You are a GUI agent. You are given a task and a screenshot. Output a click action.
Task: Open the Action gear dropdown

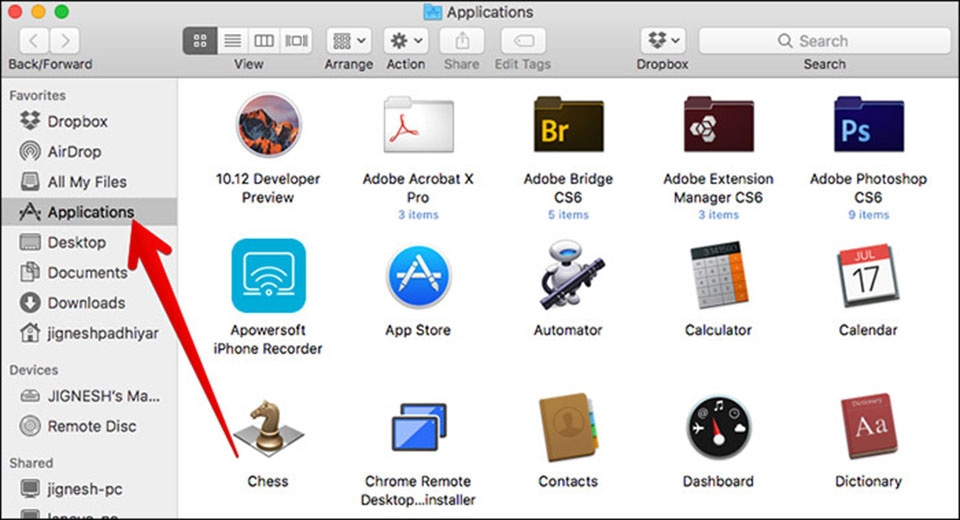point(406,41)
